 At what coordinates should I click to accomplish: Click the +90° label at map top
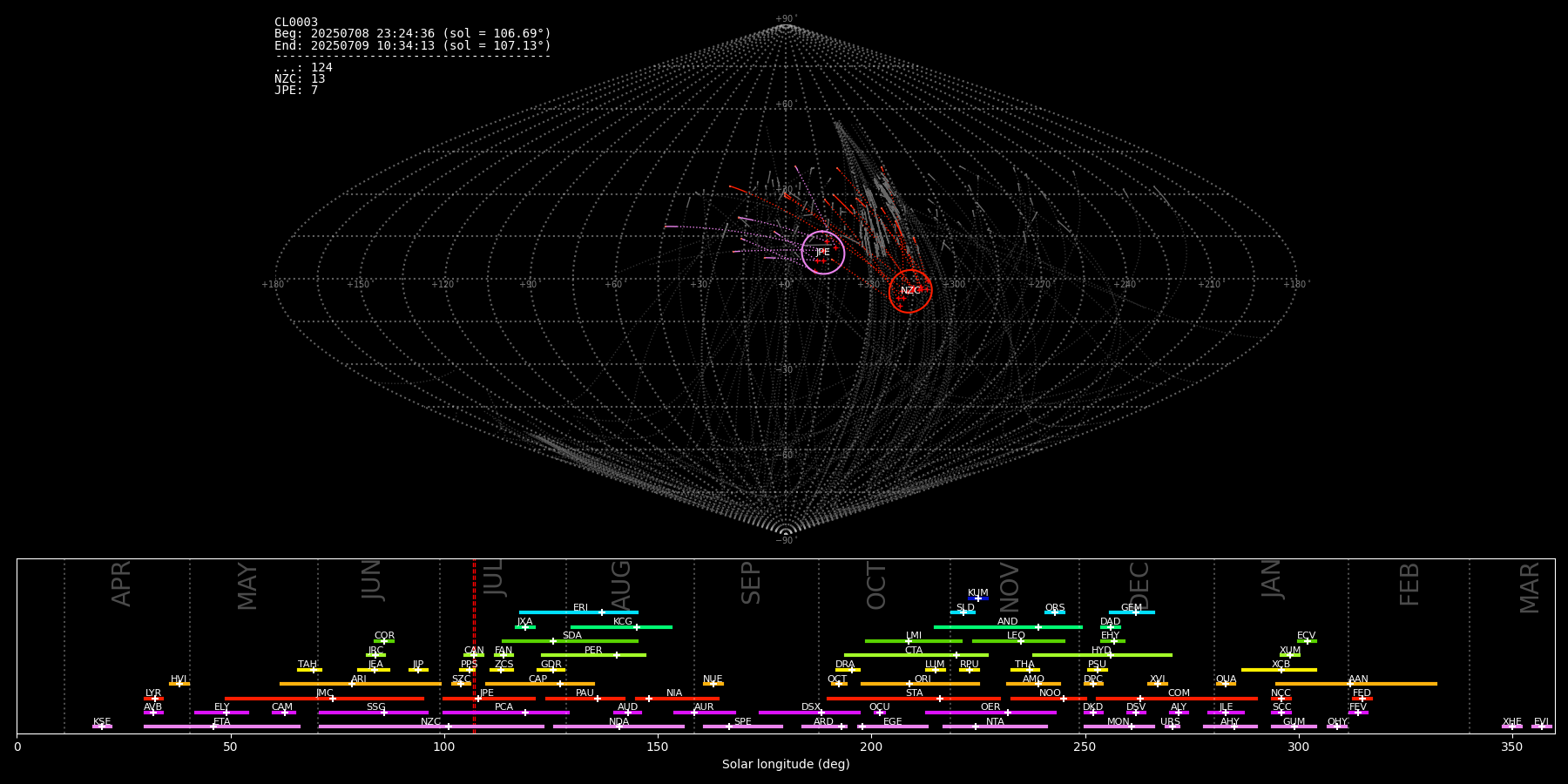coord(786,19)
